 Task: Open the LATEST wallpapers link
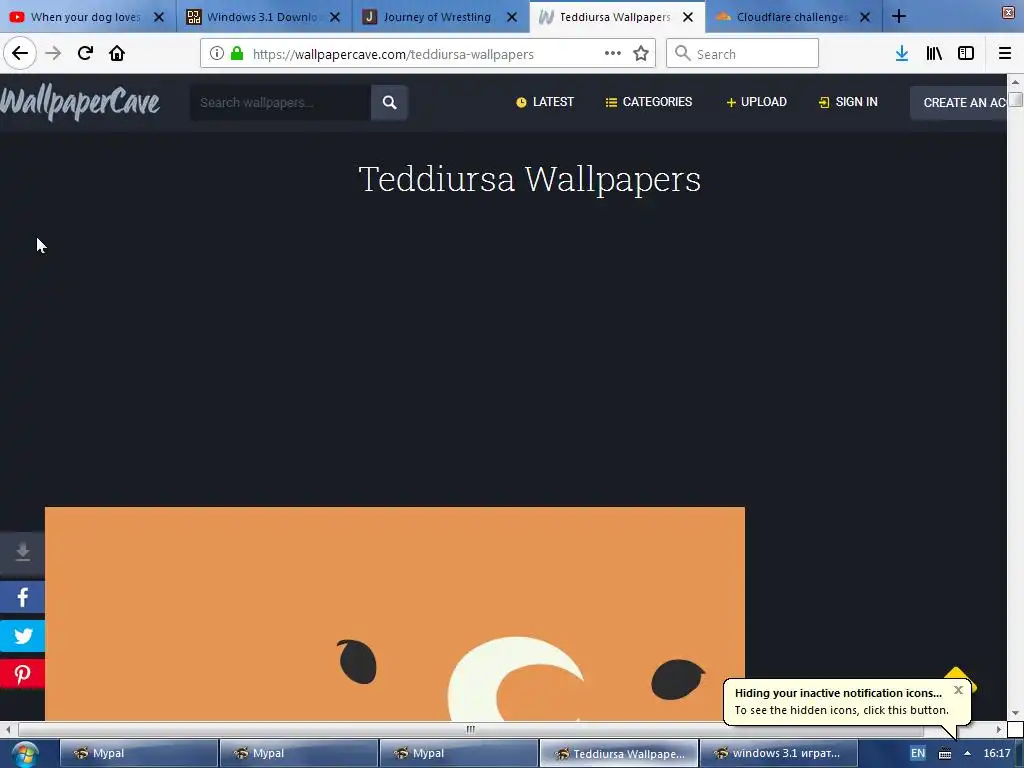pos(545,102)
